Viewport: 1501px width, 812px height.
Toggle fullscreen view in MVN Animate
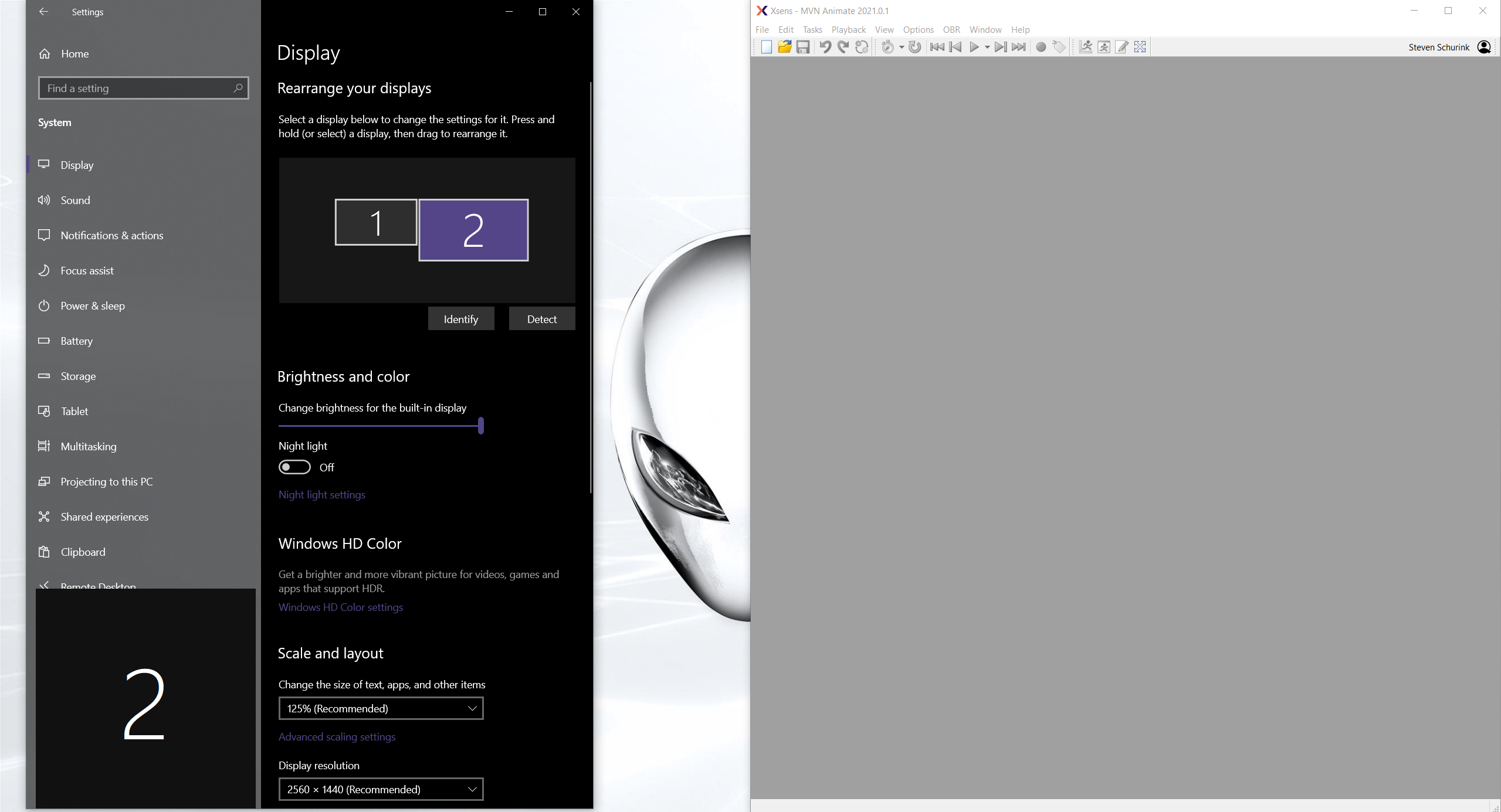(x=1139, y=47)
